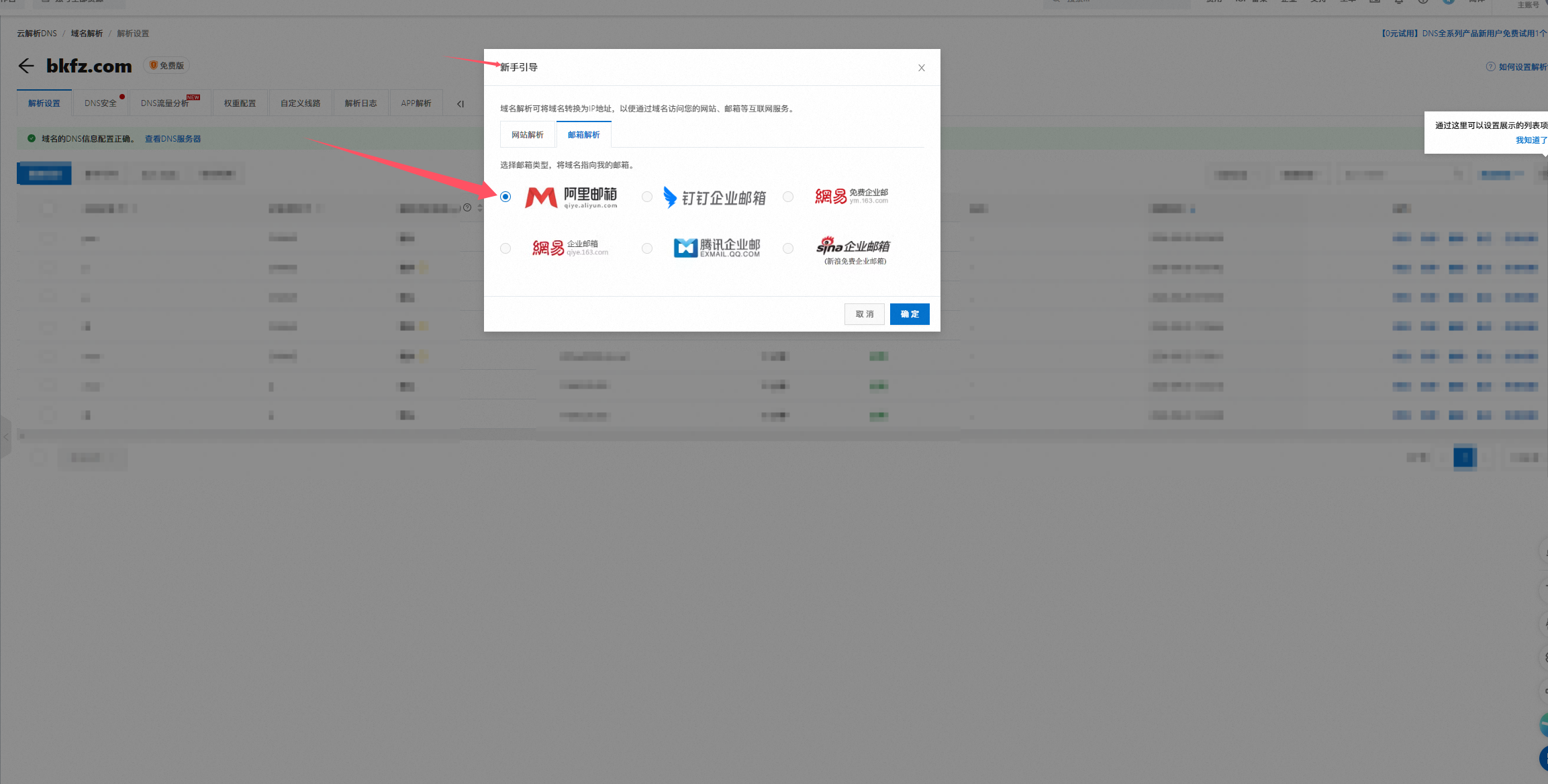Tick the header select-all checkbox
1548x784 pixels.
(x=48, y=209)
